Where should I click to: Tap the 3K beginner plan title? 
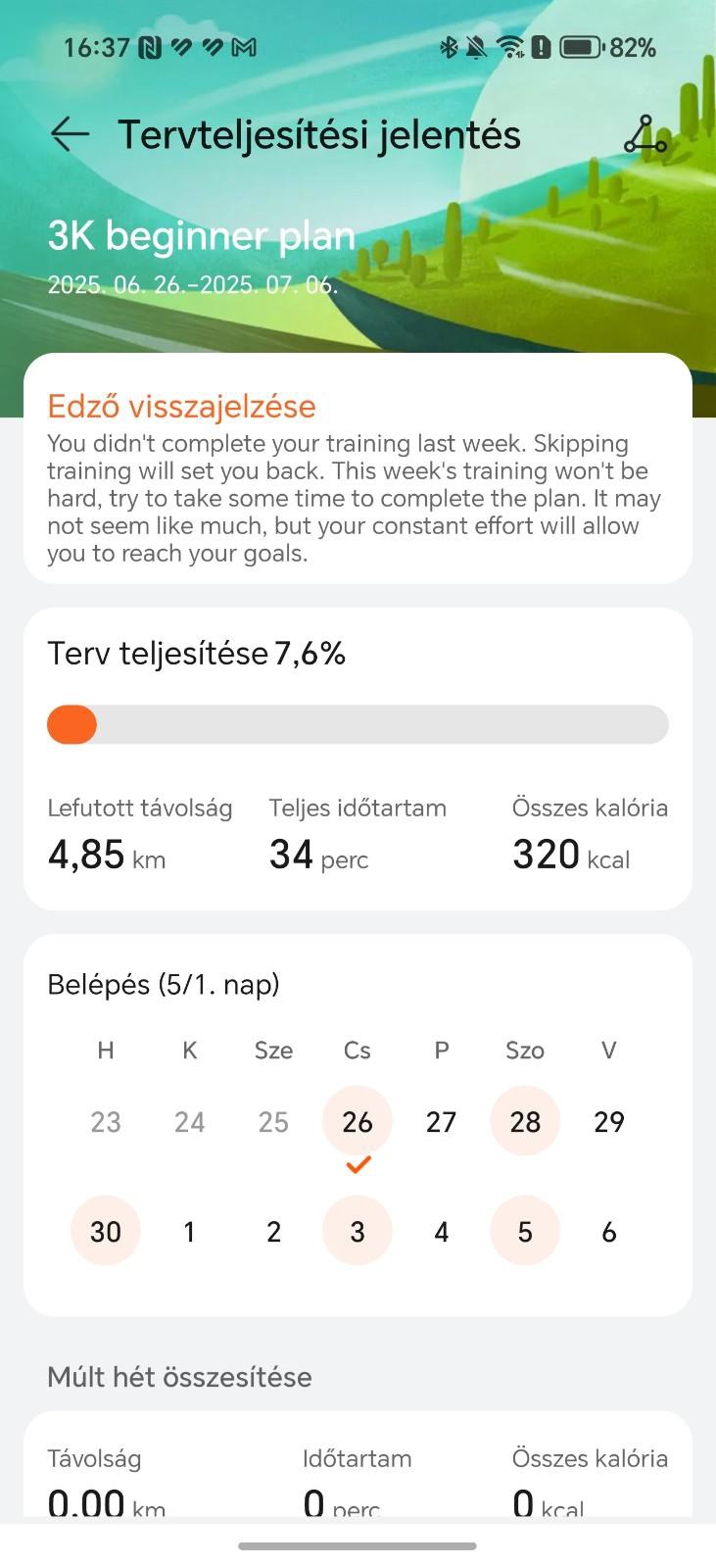[201, 236]
